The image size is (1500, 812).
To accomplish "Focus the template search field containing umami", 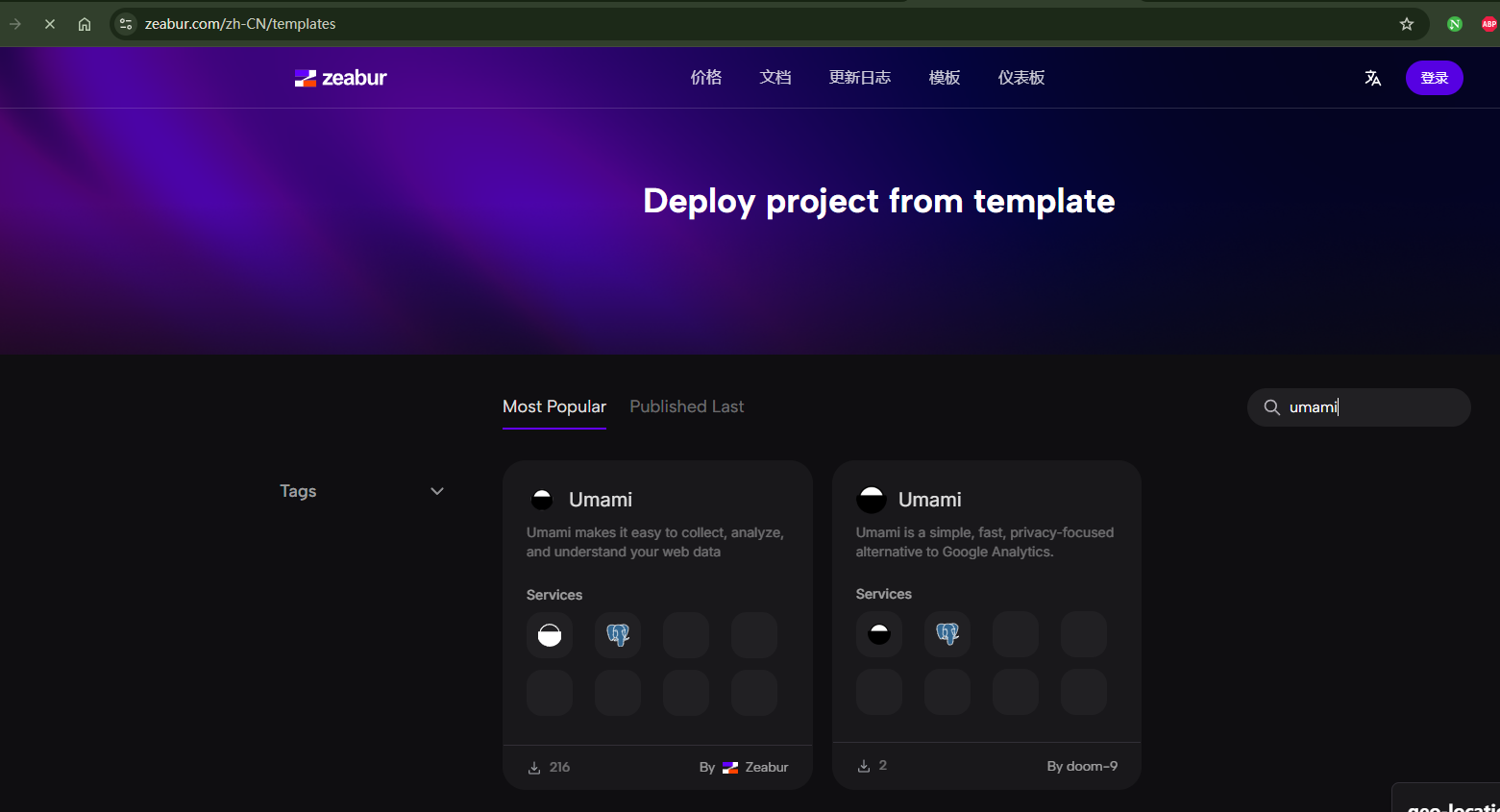I will (1359, 407).
